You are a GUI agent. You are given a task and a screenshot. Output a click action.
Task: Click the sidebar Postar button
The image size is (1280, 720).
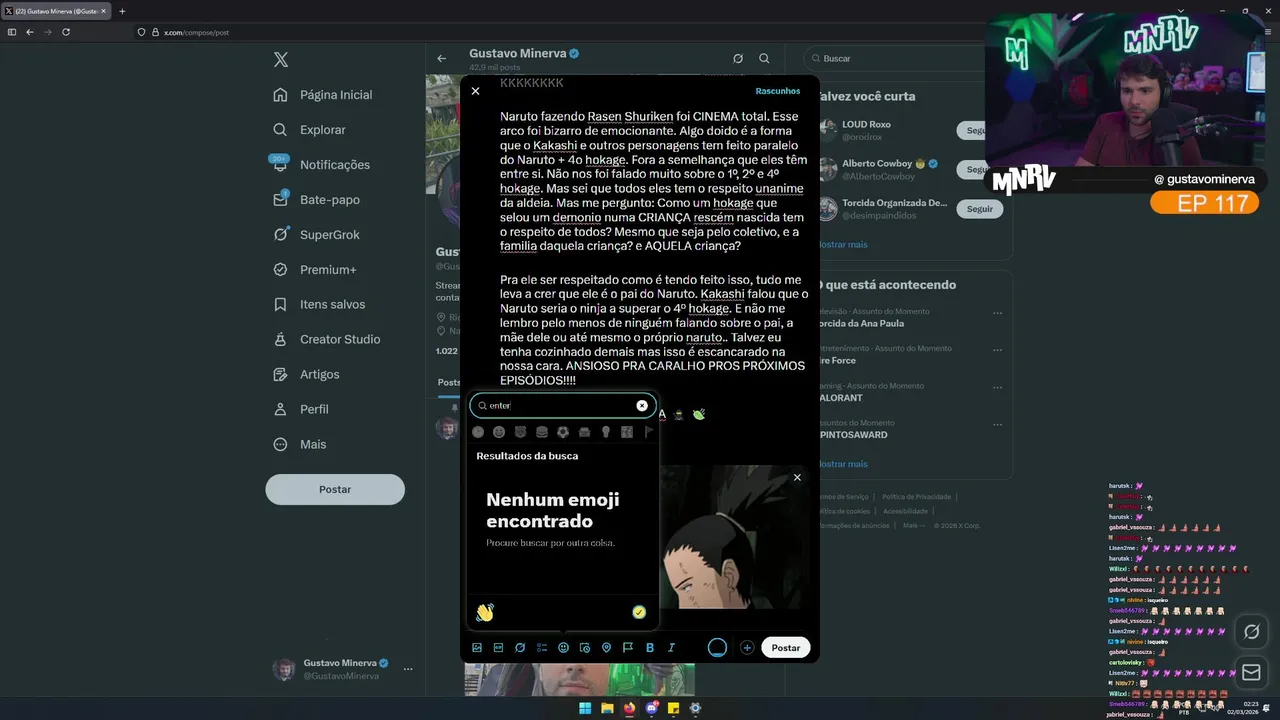click(335, 489)
